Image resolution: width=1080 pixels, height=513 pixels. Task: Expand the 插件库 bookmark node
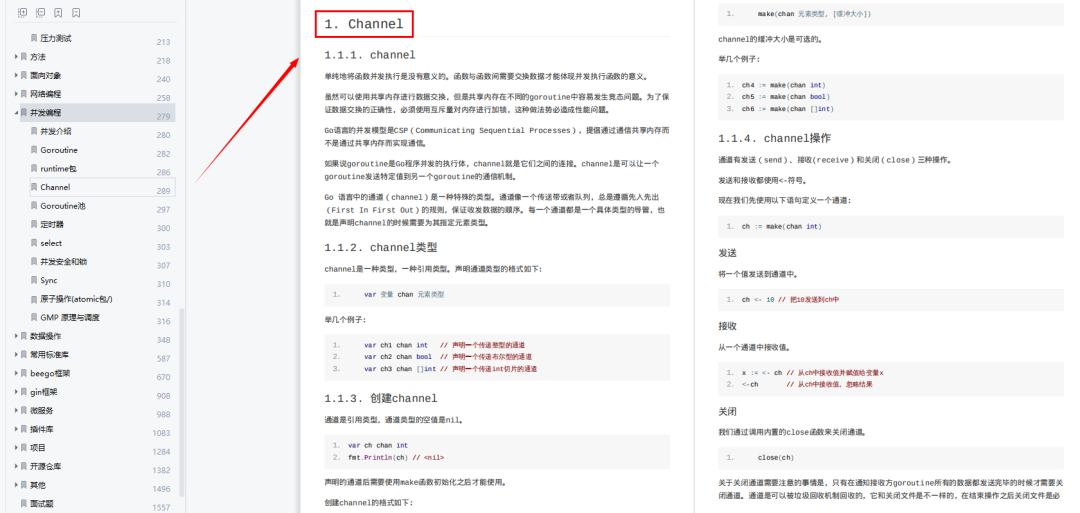16,429
